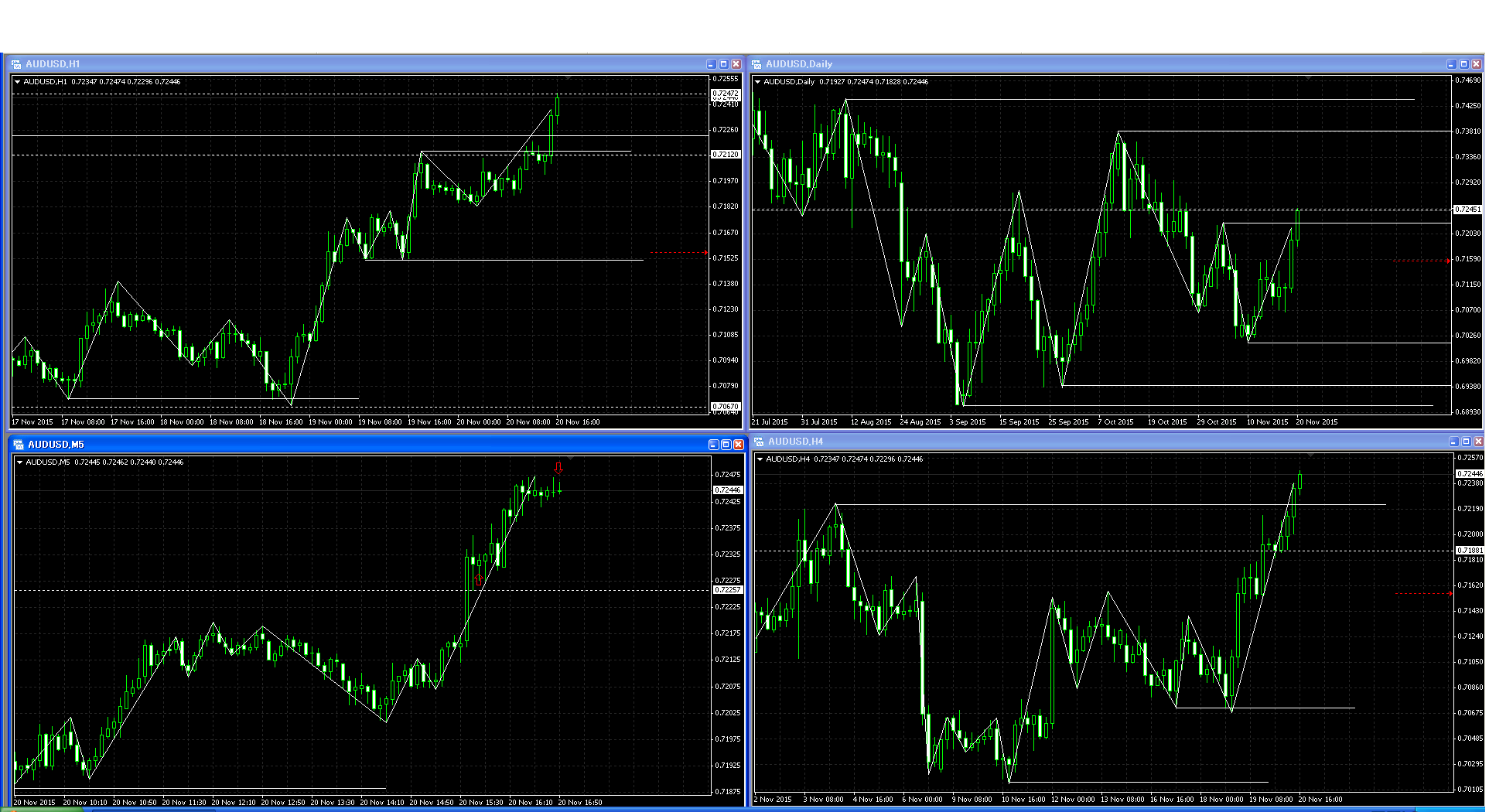Close the AUDUSD,H4 chart window
This screenshot has width=1489, height=812.
click(x=1478, y=442)
